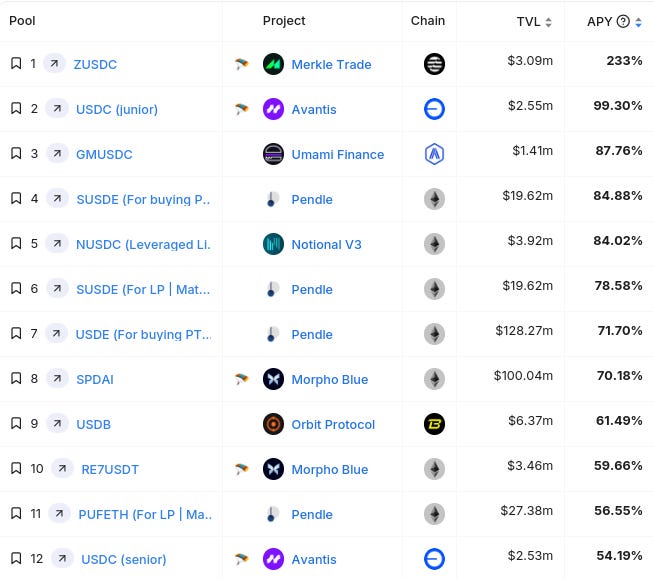Screen dimensions: 654x579
Task: Click the Arbitrum chain icon in GMUSDC row
Action: (434, 154)
